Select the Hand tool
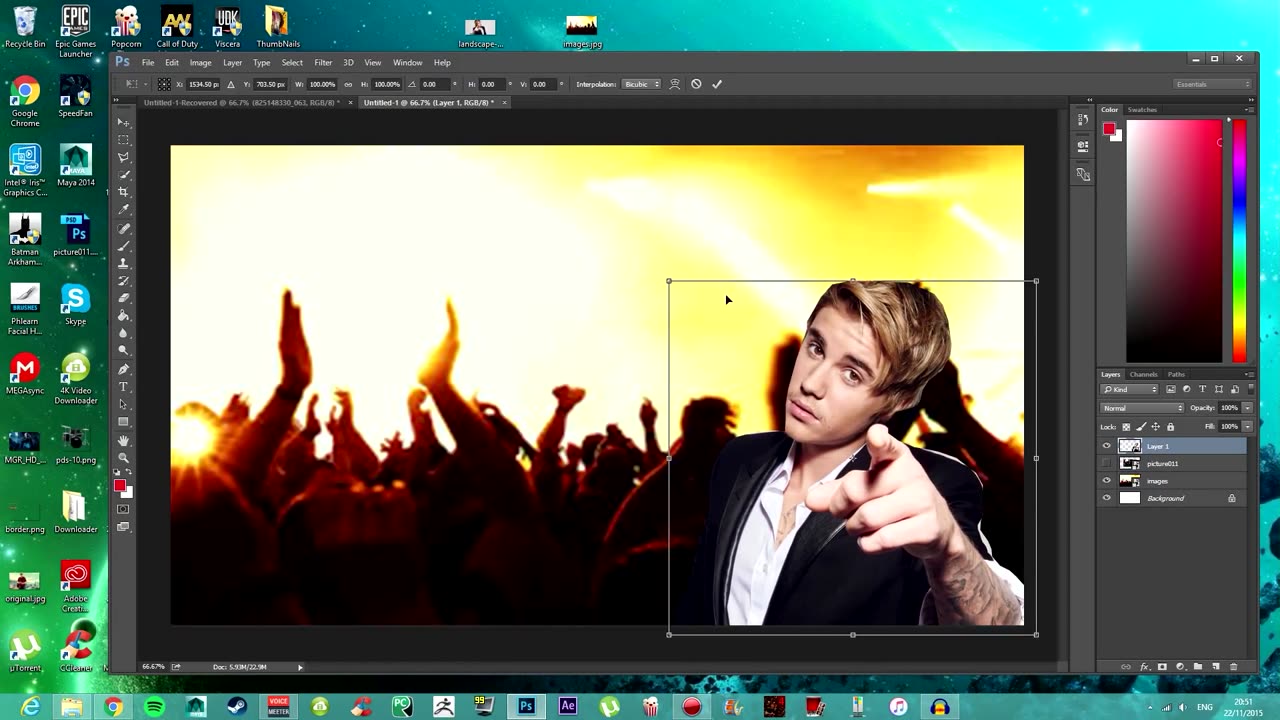Viewport: 1280px width, 720px height. [124, 440]
